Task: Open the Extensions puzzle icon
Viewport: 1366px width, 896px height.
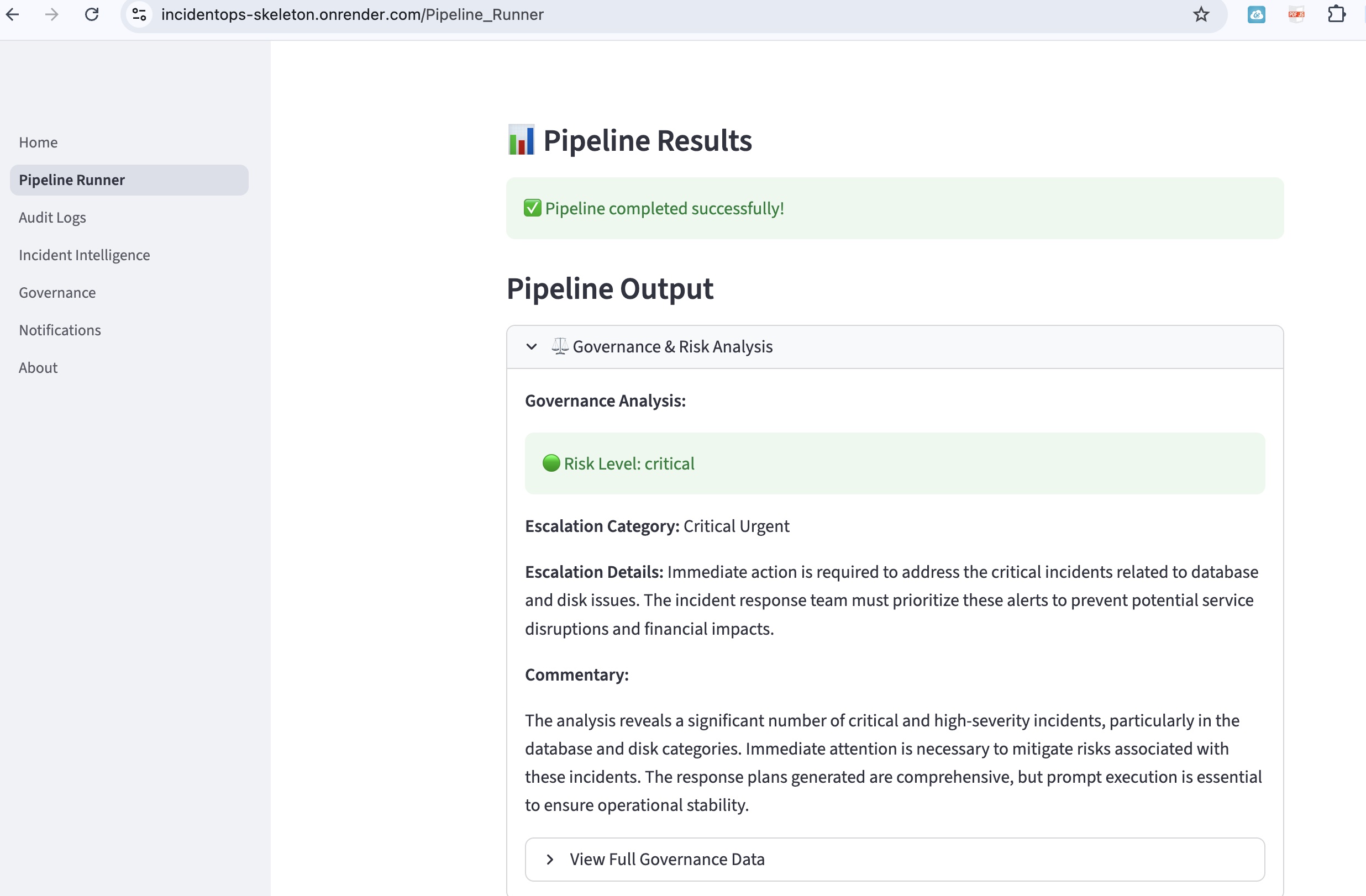Action: point(1336,14)
